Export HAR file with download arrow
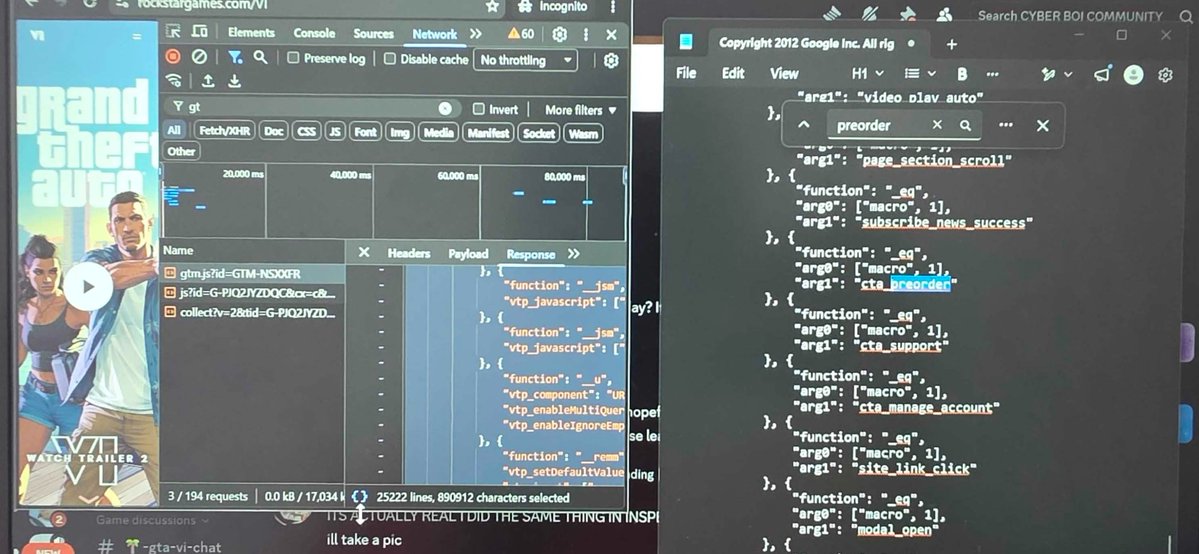Viewport: 1199px width, 554px height. coord(235,80)
